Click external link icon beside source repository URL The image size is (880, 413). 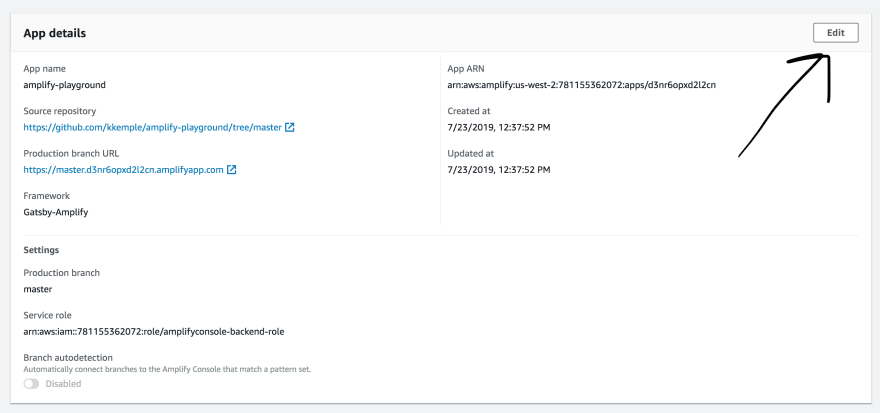tap(290, 127)
